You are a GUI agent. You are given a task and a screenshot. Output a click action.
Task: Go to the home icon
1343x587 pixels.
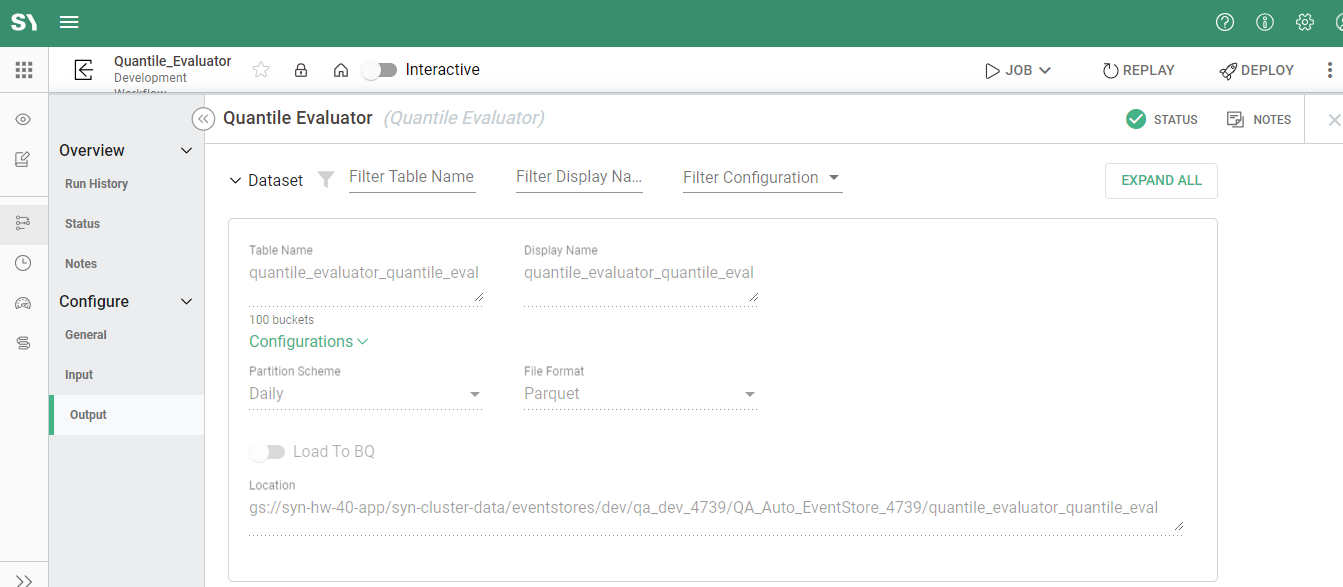(341, 70)
